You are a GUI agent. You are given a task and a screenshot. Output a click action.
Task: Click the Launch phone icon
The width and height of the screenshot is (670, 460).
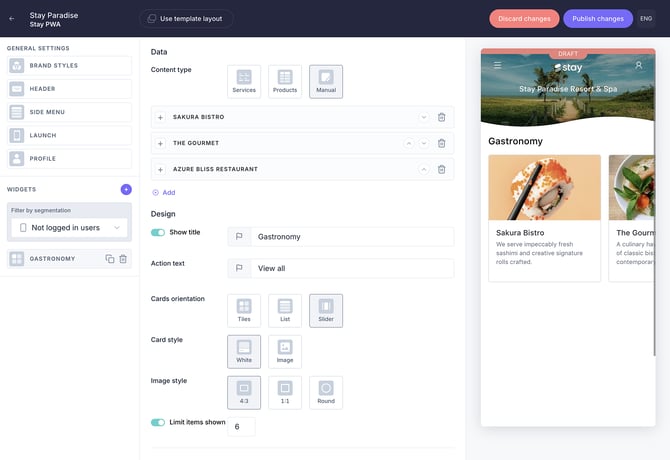(x=17, y=135)
